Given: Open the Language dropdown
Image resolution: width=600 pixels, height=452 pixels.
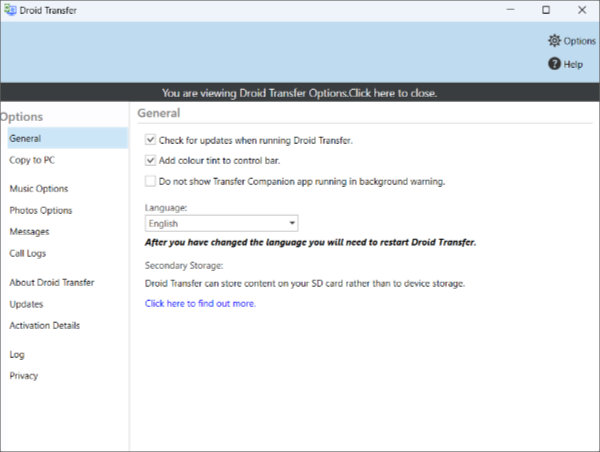Looking at the screenshot, I should coord(221,224).
